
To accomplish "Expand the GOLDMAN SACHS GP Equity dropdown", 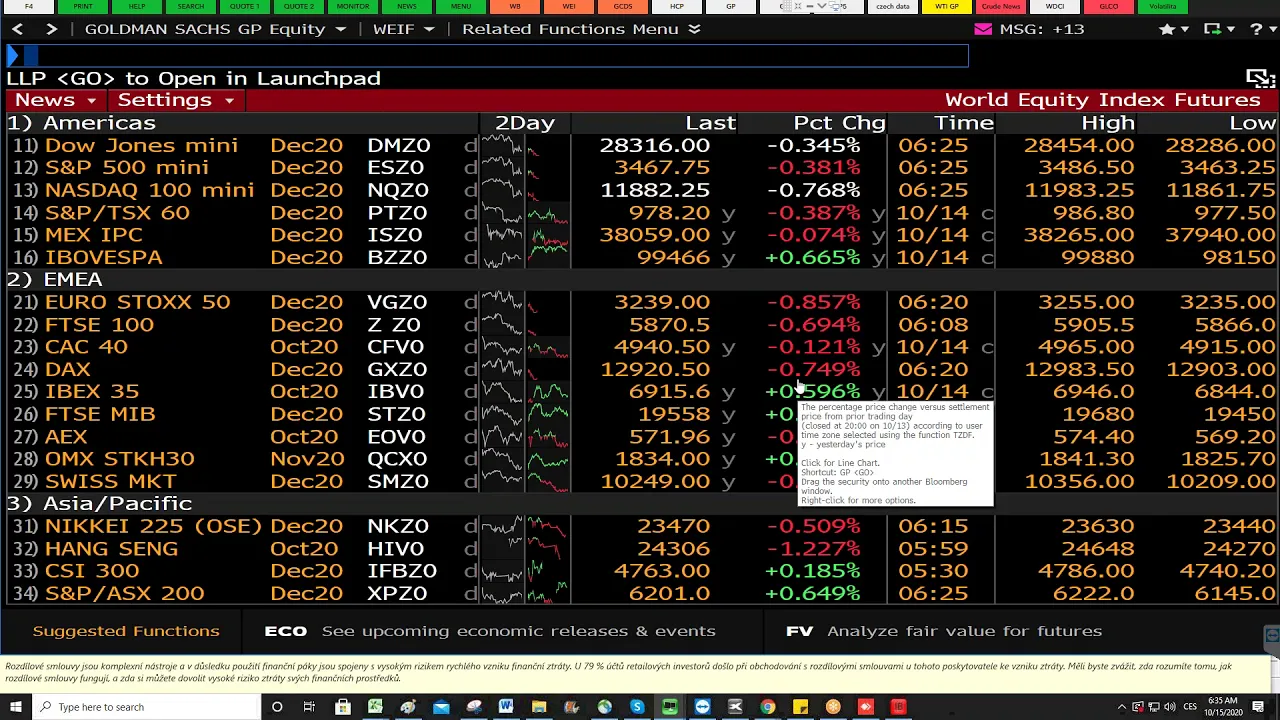I will (216, 29).
